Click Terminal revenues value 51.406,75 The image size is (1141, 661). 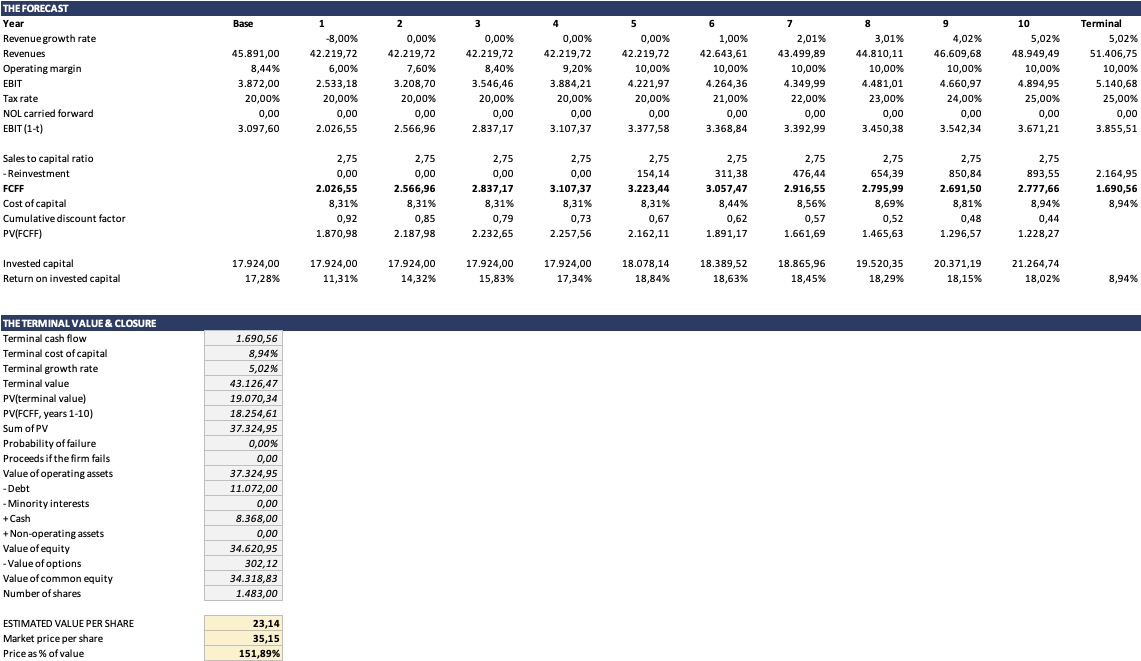coord(1113,54)
